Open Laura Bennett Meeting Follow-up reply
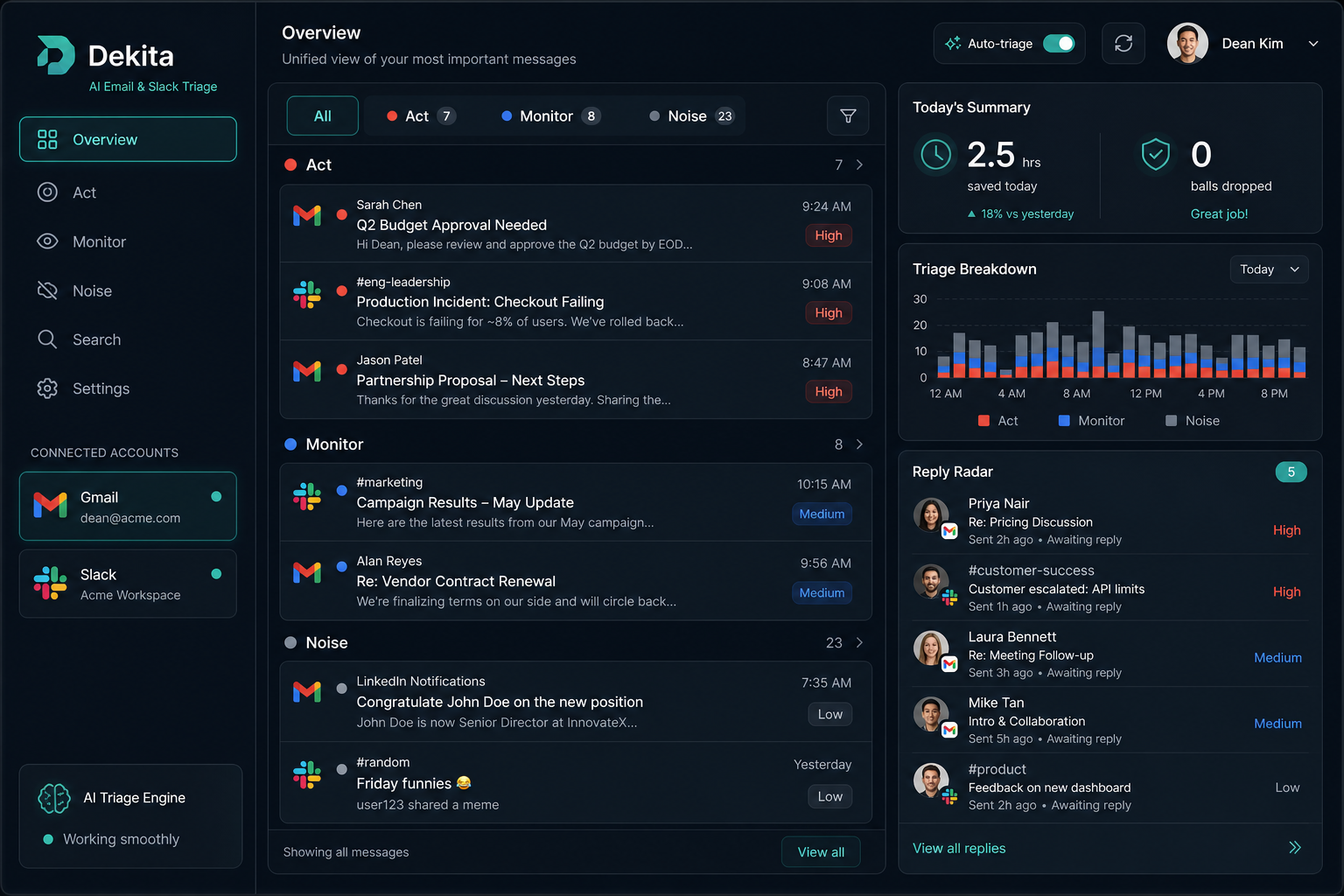The height and width of the screenshot is (896, 1344). click(x=1109, y=654)
